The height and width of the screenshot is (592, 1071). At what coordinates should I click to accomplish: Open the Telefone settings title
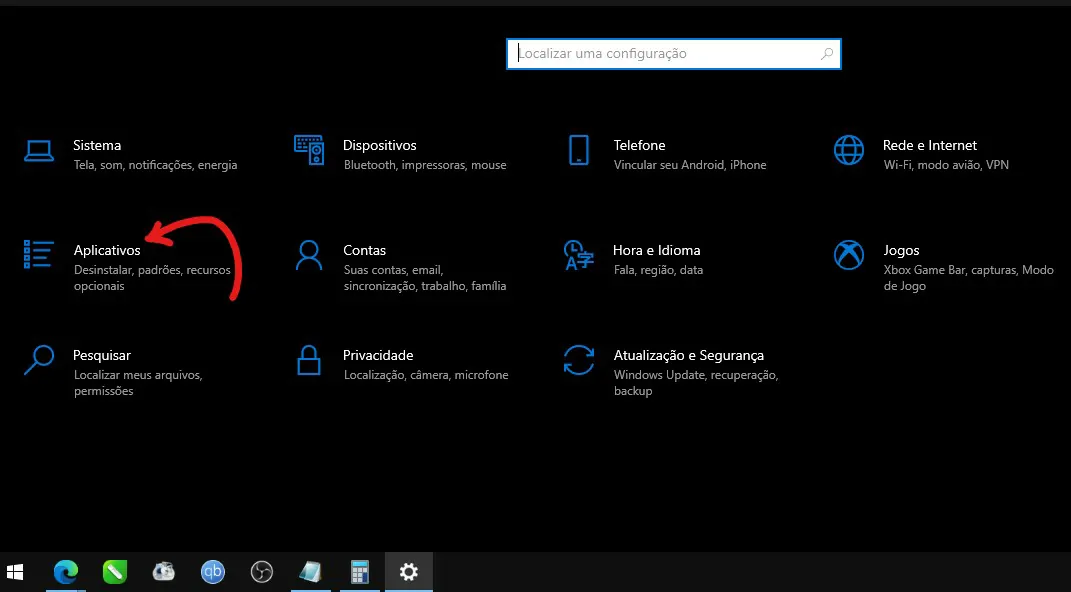click(639, 145)
